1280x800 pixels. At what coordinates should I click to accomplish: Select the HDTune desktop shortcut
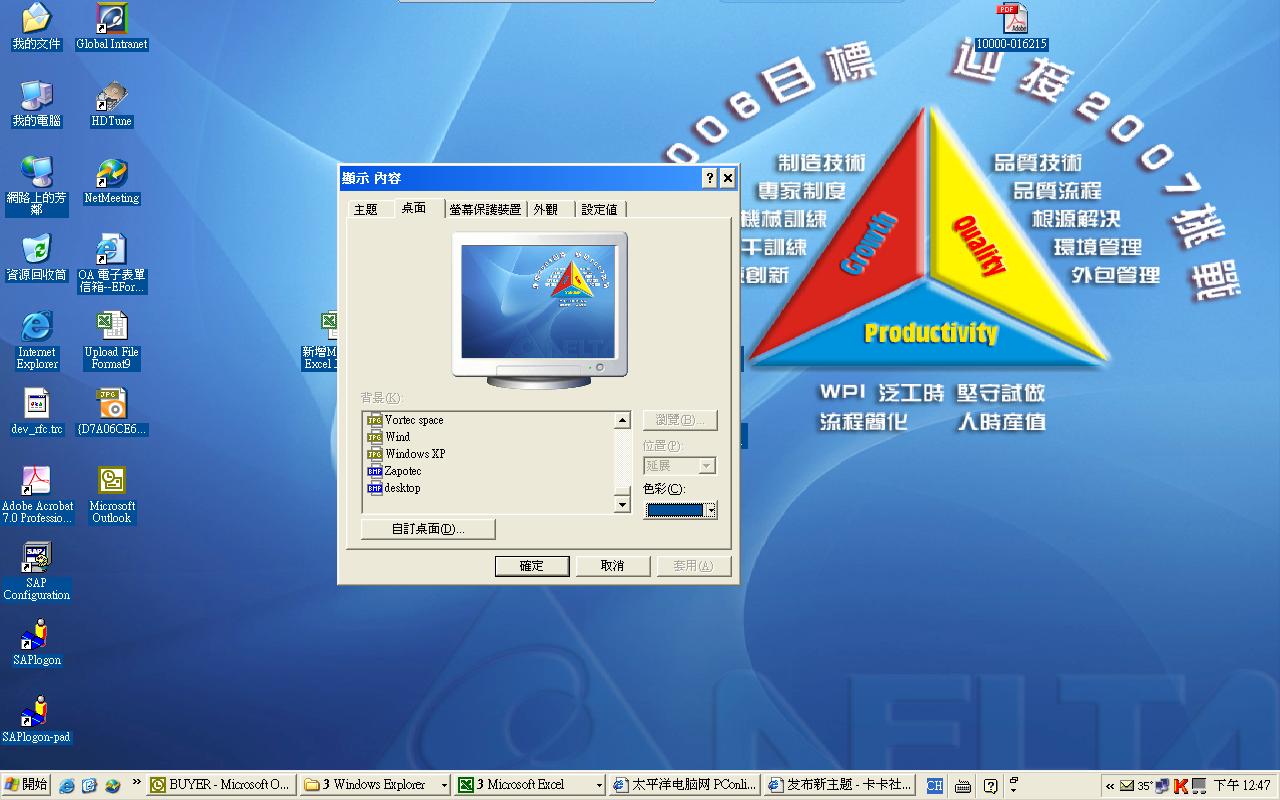(112, 104)
